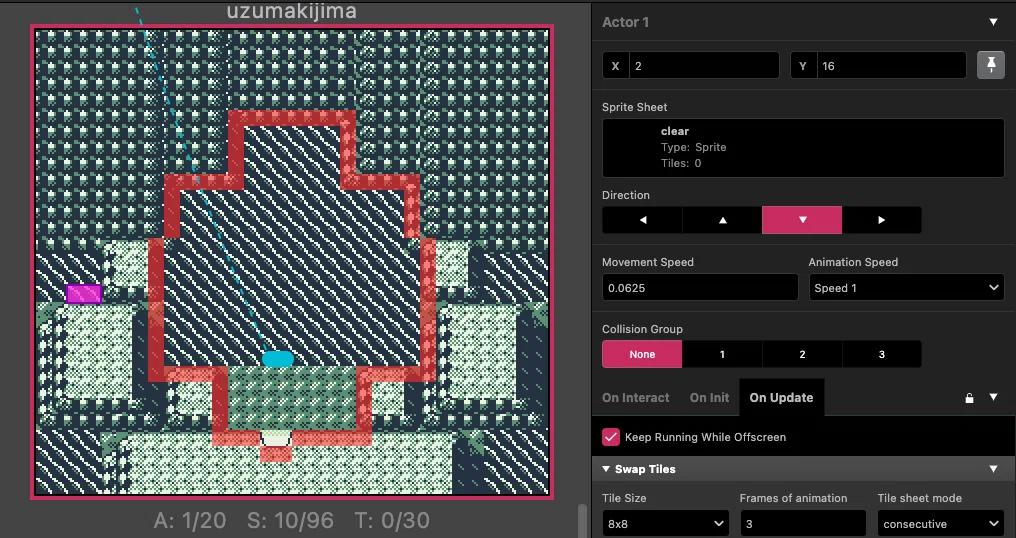Set actor direction to left arrow

[x=642, y=220]
